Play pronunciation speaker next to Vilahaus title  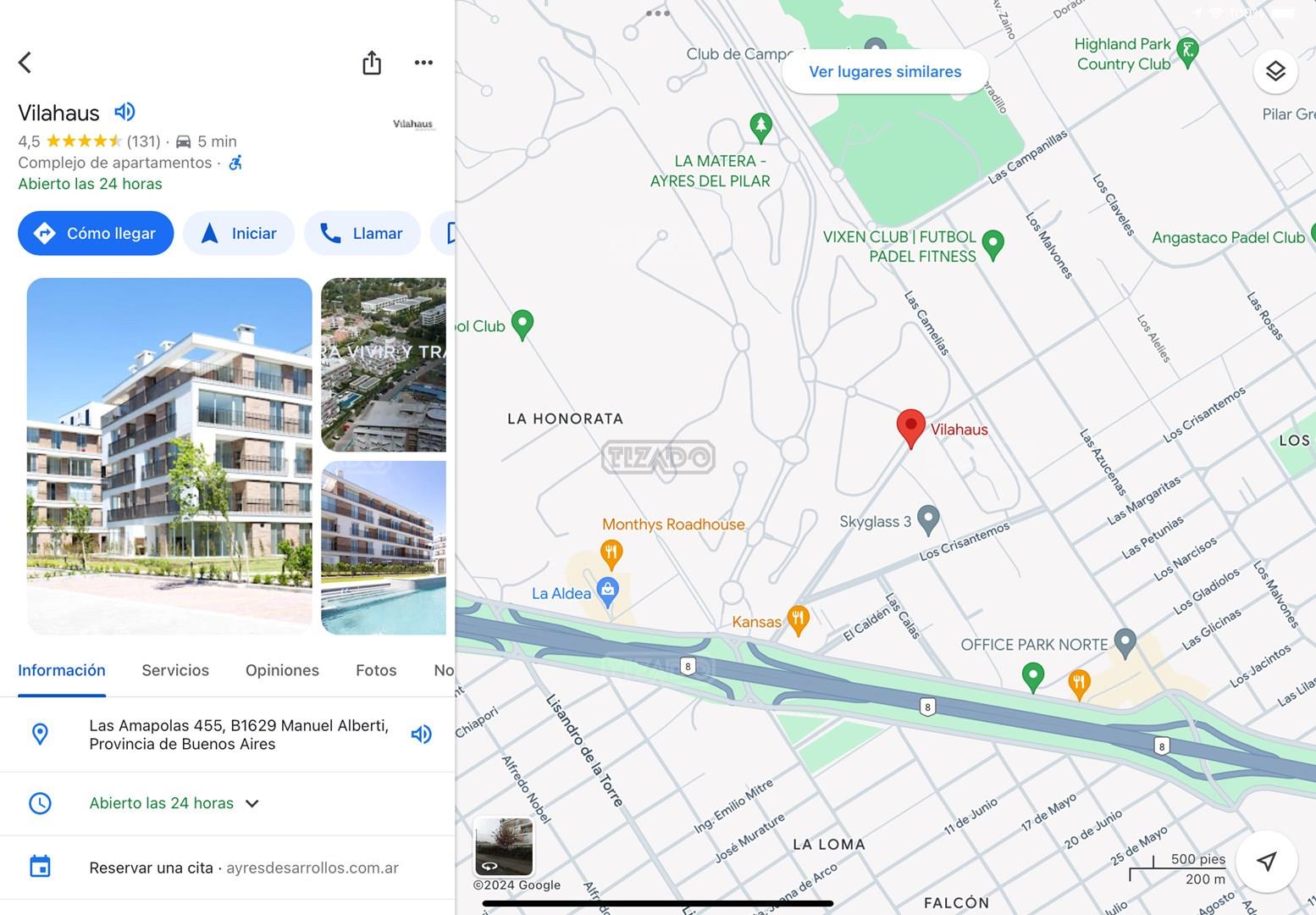tap(124, 112)
